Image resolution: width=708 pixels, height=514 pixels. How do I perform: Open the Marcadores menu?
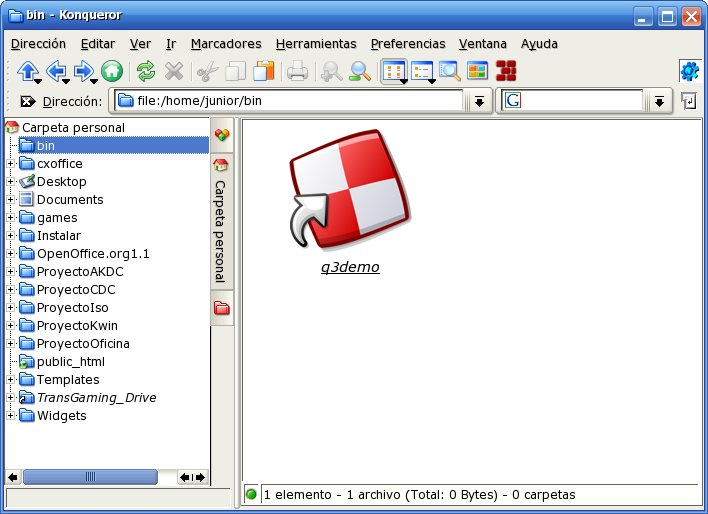pos(226,44)
